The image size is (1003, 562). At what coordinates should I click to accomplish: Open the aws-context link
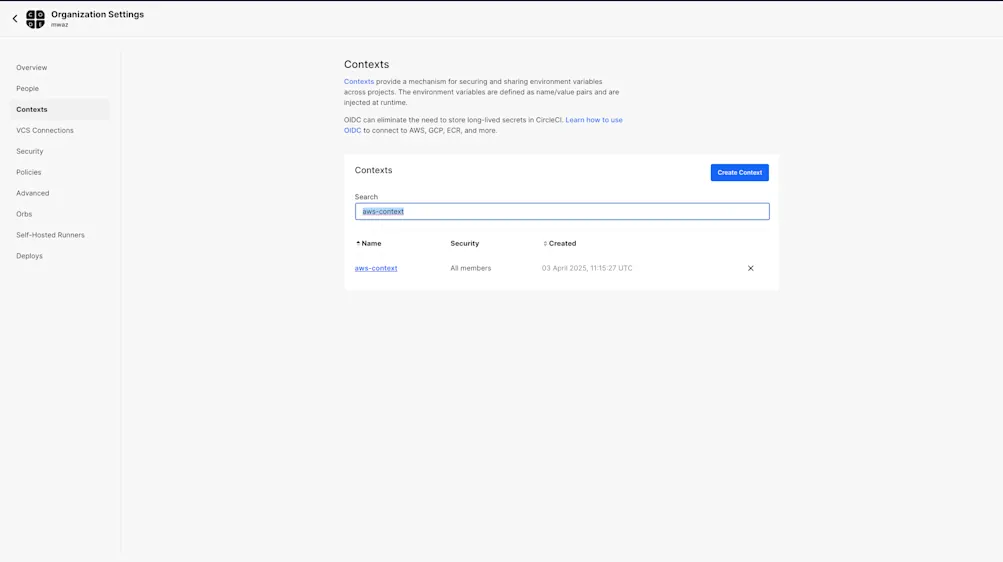(x=376, y=269)
